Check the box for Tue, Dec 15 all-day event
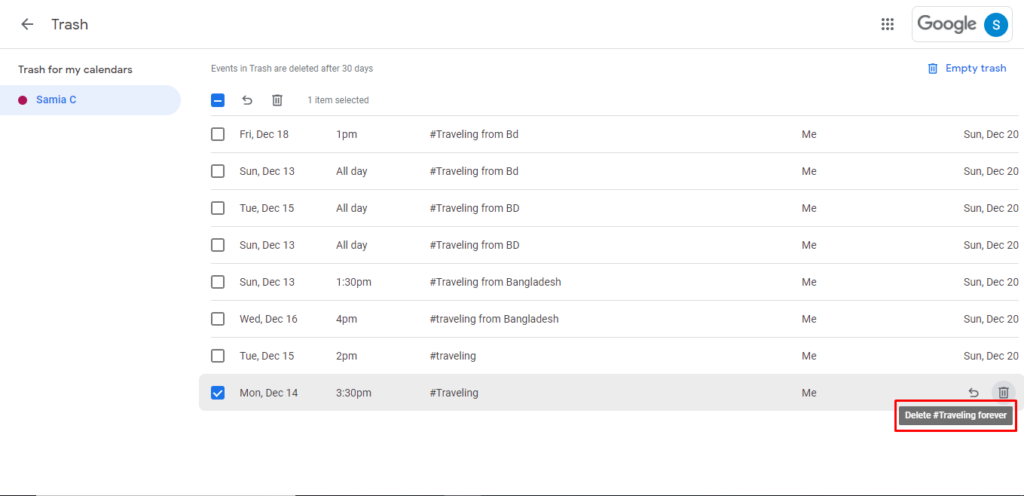This screenshot has width=1024, height=496. [217, 208]
